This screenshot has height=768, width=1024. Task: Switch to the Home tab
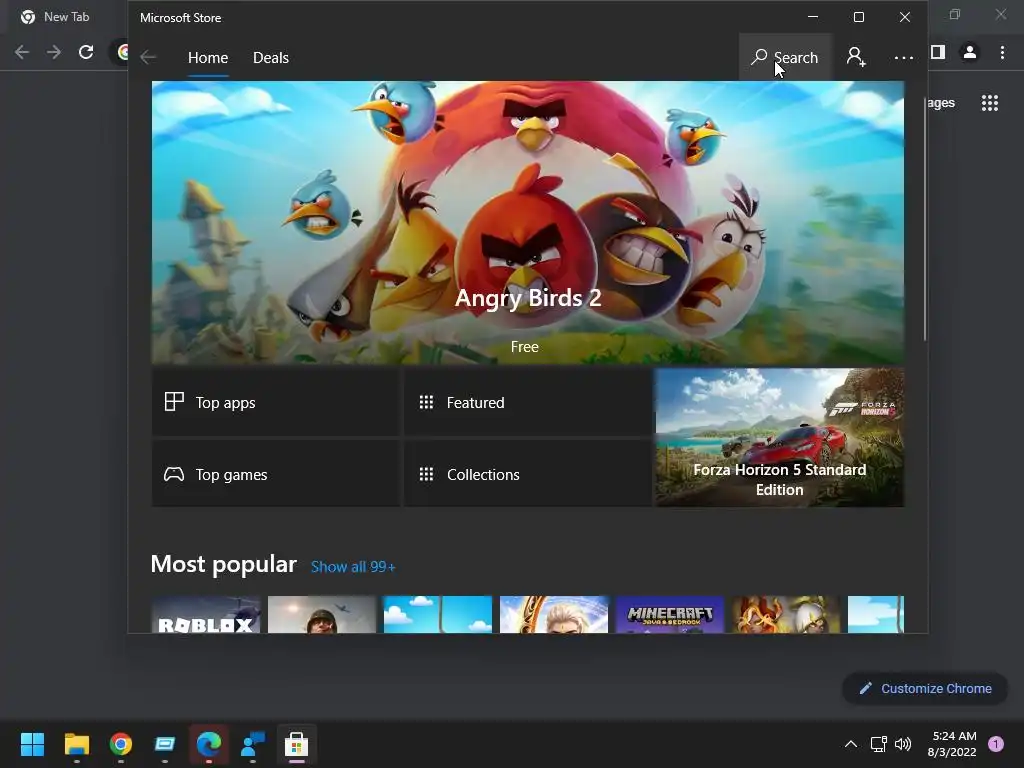point(208,57)
